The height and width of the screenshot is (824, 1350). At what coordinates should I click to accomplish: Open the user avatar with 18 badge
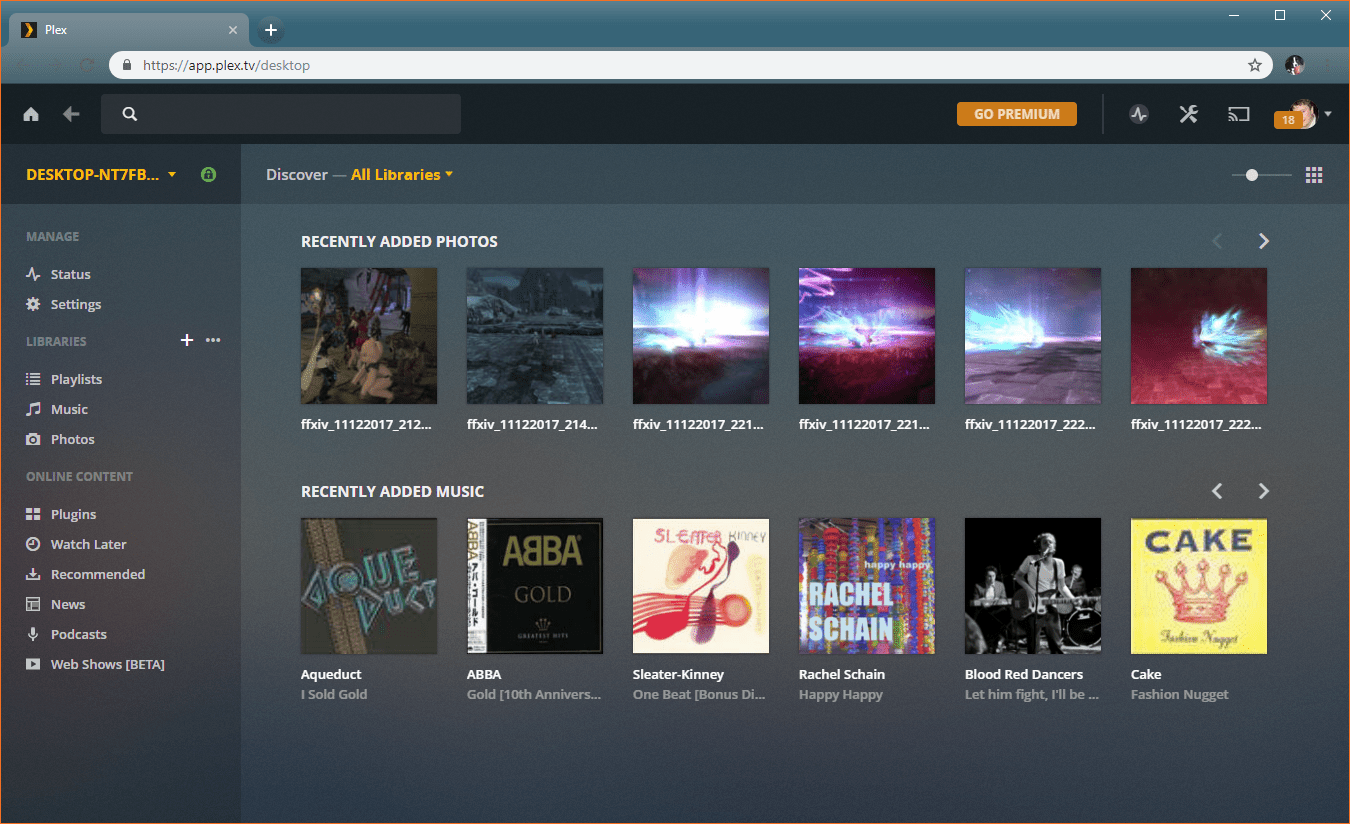coord(1296,114)
